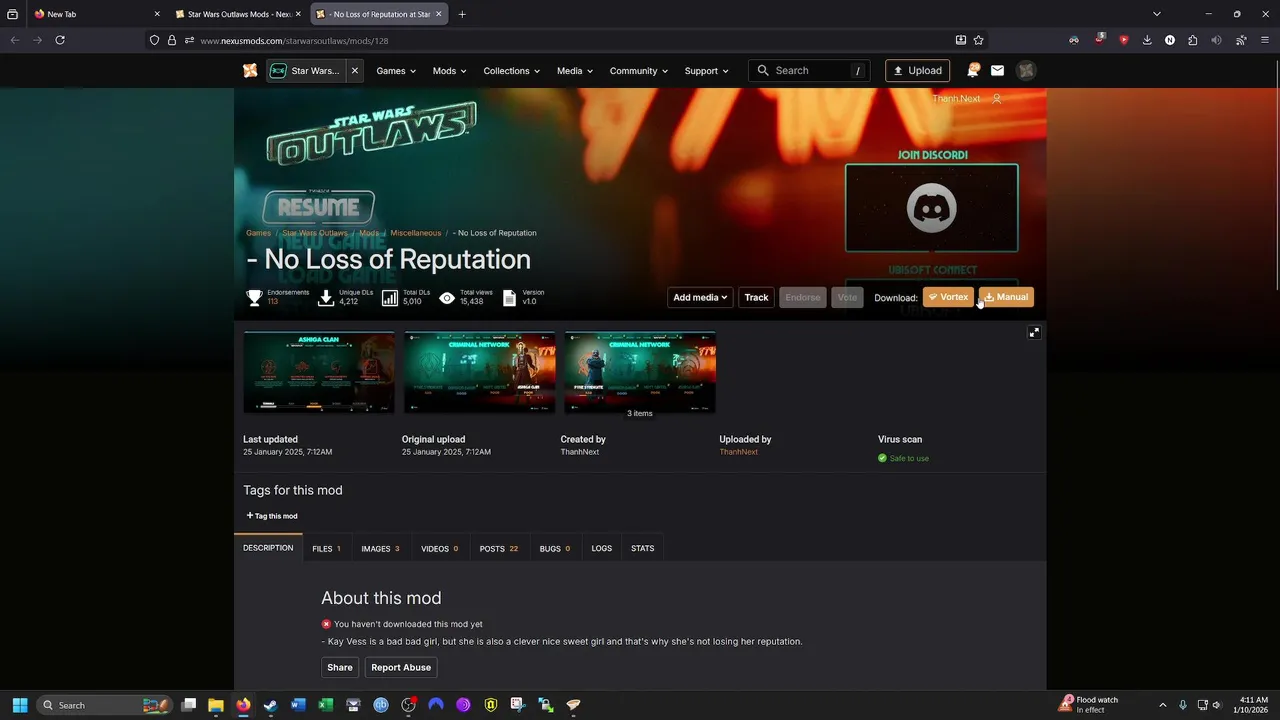Click the Upload button
1280x720 pixels.
pos(917,71)
